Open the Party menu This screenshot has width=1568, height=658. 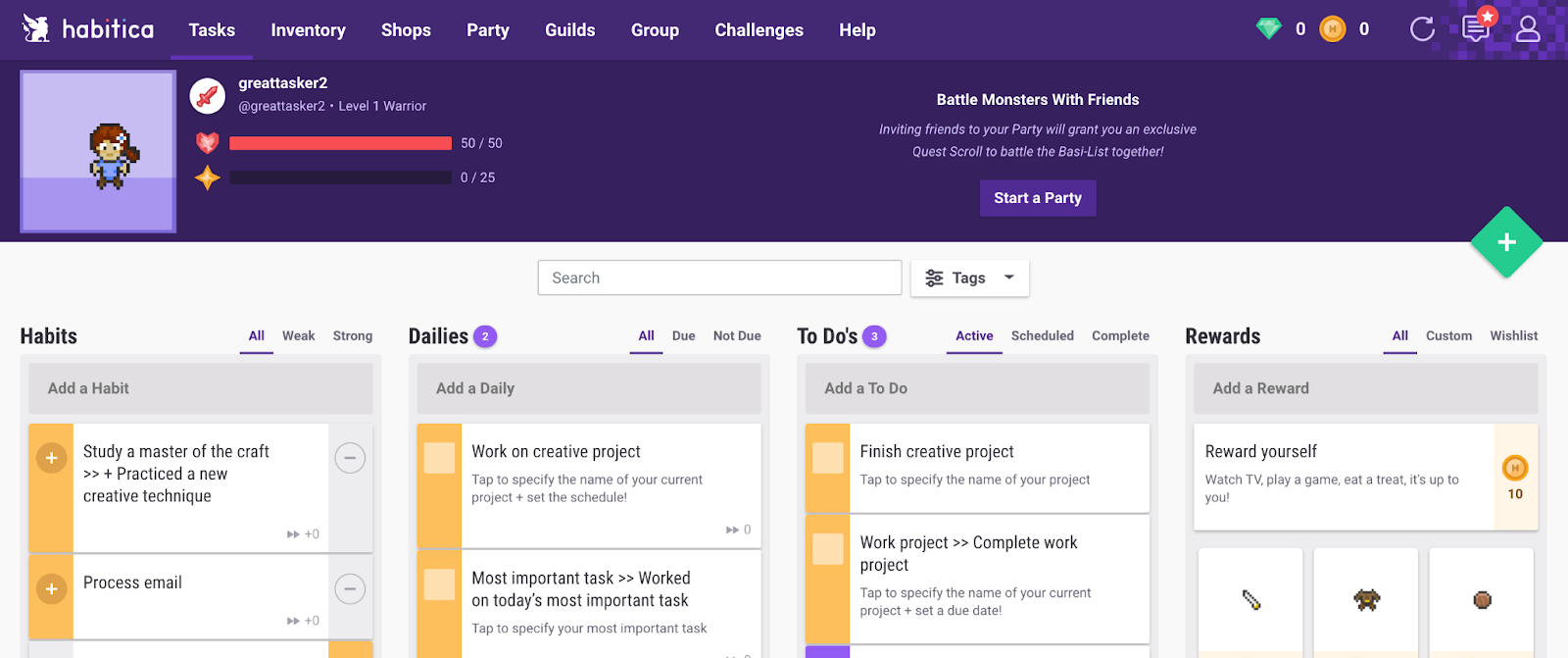(488, 30)
